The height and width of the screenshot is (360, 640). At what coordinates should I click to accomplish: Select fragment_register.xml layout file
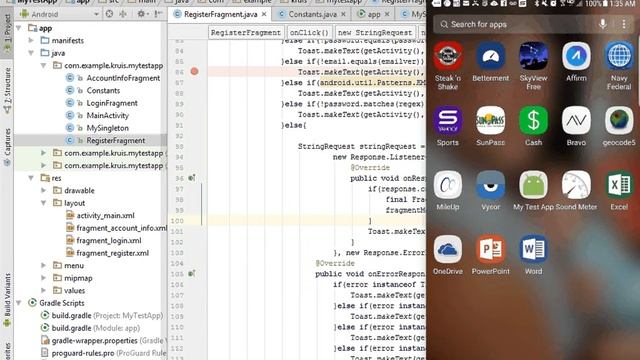click(x=113, y=253)
